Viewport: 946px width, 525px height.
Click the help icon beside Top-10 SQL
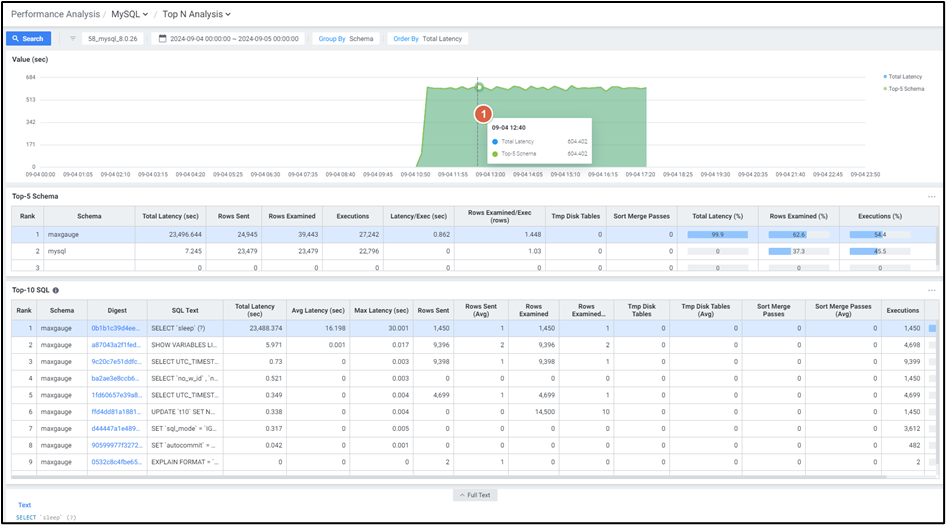56,289
